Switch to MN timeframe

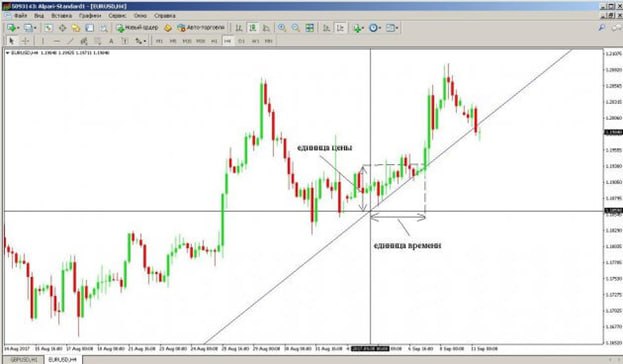(x=269, y=41)
